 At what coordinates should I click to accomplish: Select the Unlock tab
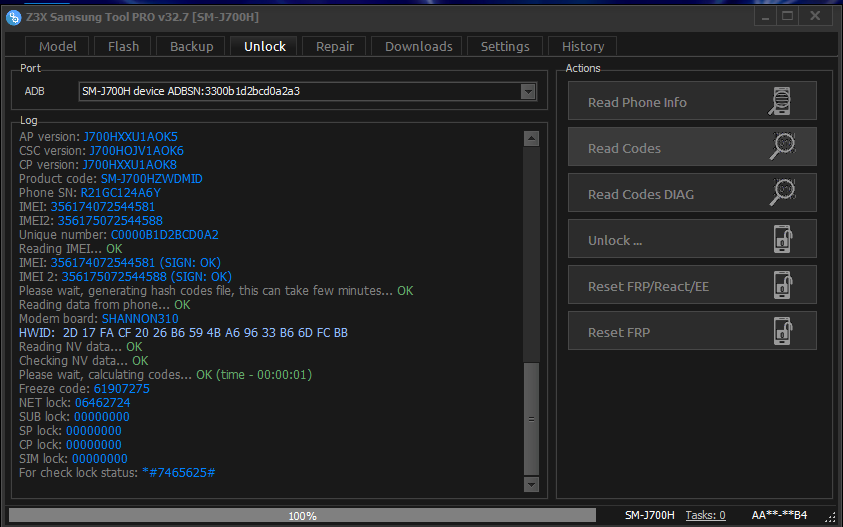(x=265, y=46)
